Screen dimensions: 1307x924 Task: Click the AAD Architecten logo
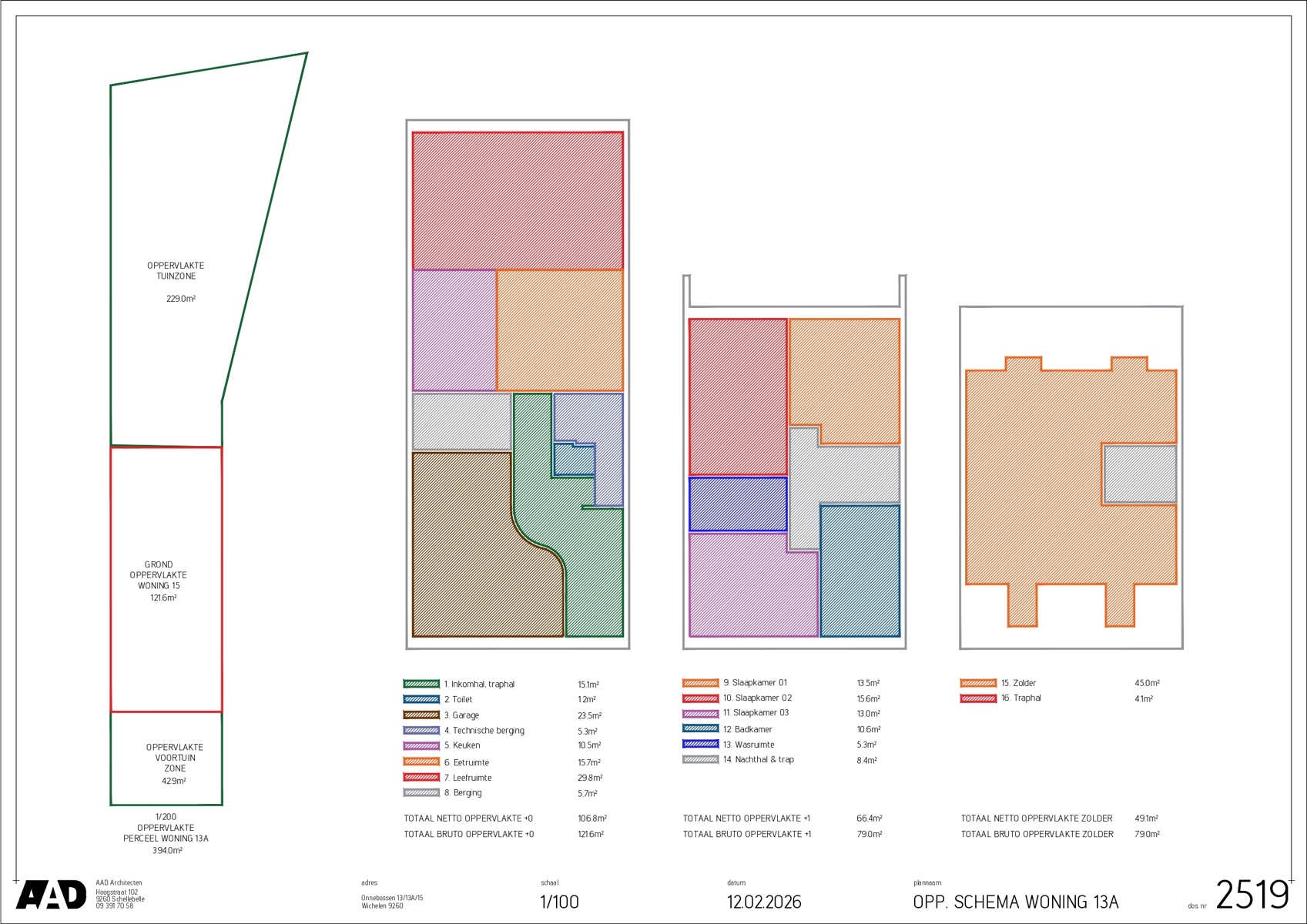[51, 895]
